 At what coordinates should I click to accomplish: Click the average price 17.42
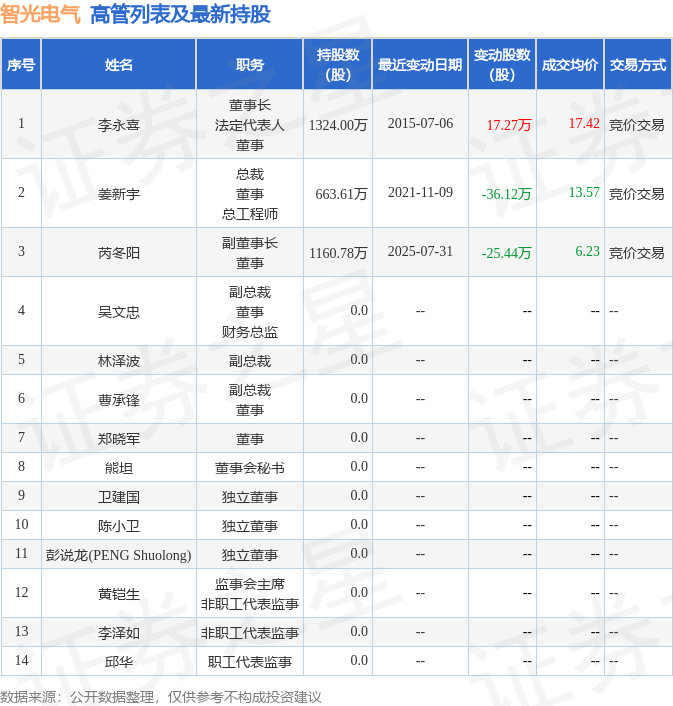pos(584,123)
